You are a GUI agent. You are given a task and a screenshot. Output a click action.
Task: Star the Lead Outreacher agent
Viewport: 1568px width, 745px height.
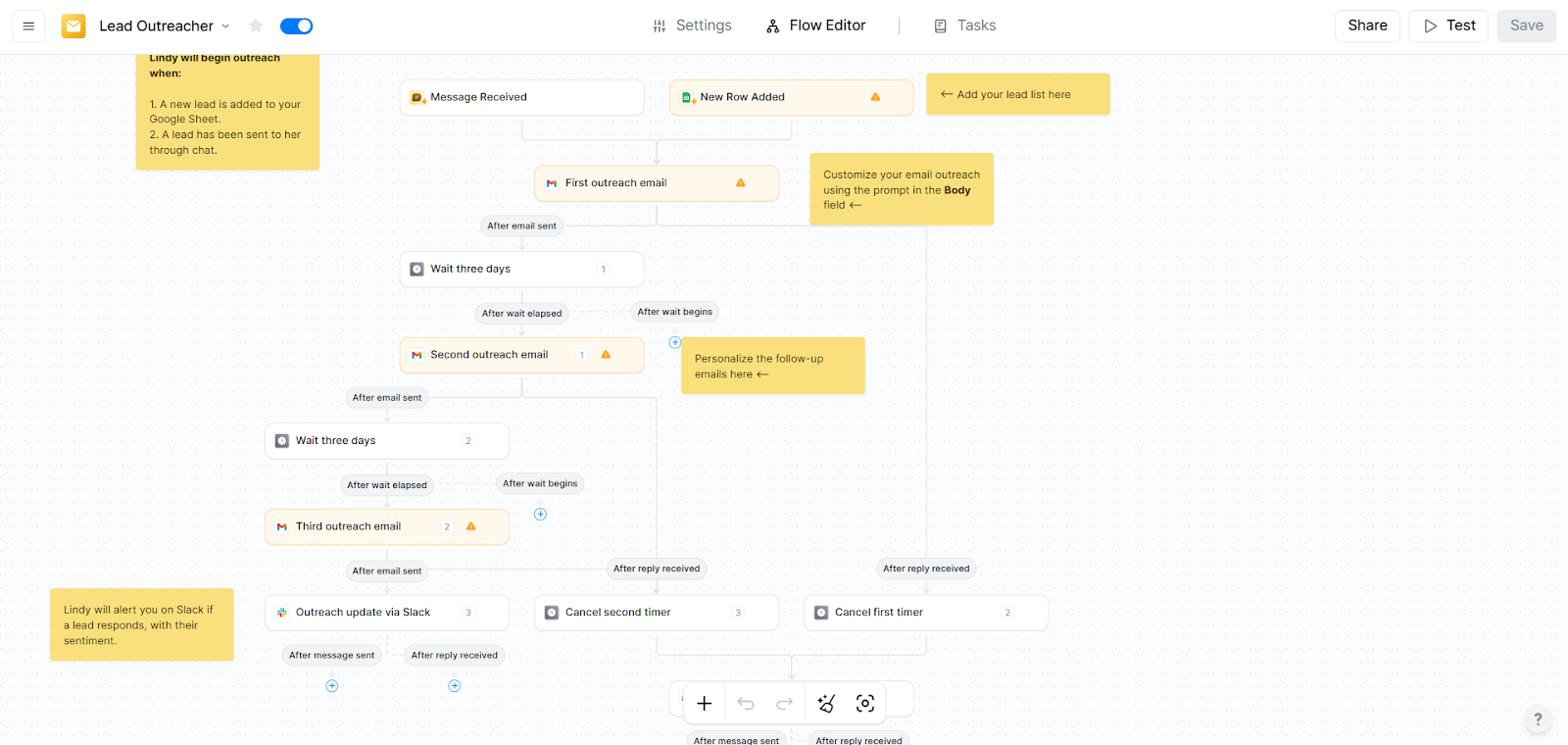(256, 26)
